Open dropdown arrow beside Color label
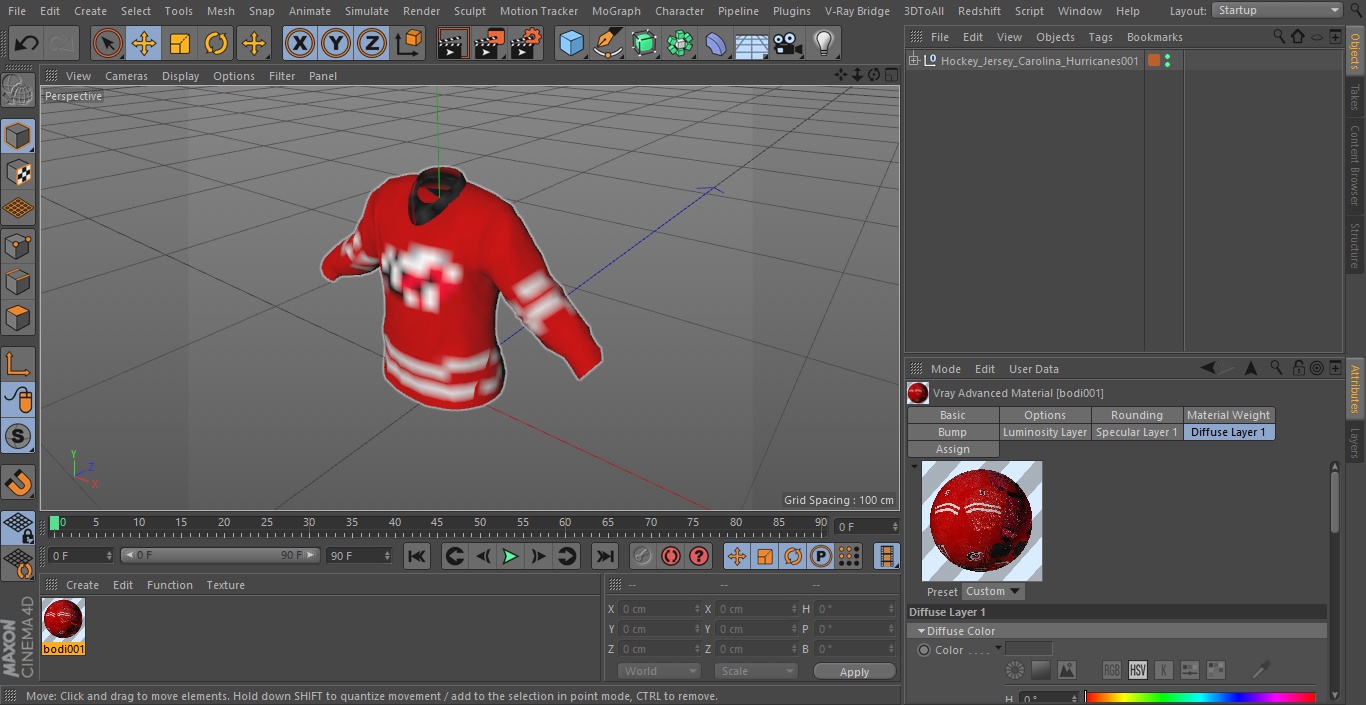 coord(998,649)
